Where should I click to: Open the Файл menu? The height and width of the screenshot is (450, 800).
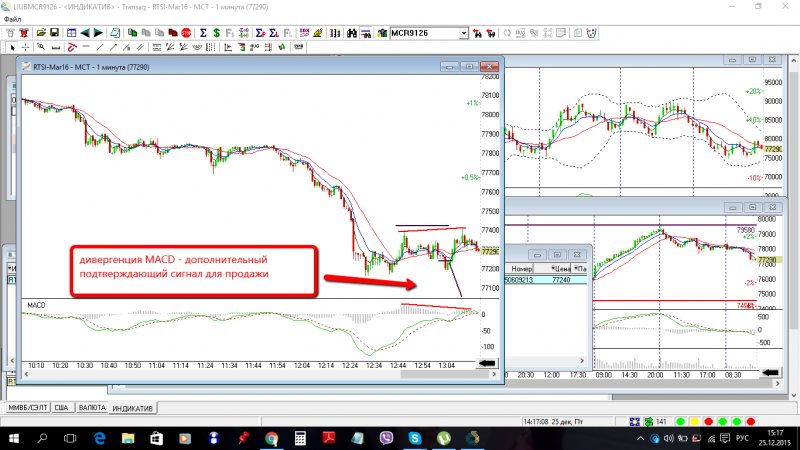(13, 19)
